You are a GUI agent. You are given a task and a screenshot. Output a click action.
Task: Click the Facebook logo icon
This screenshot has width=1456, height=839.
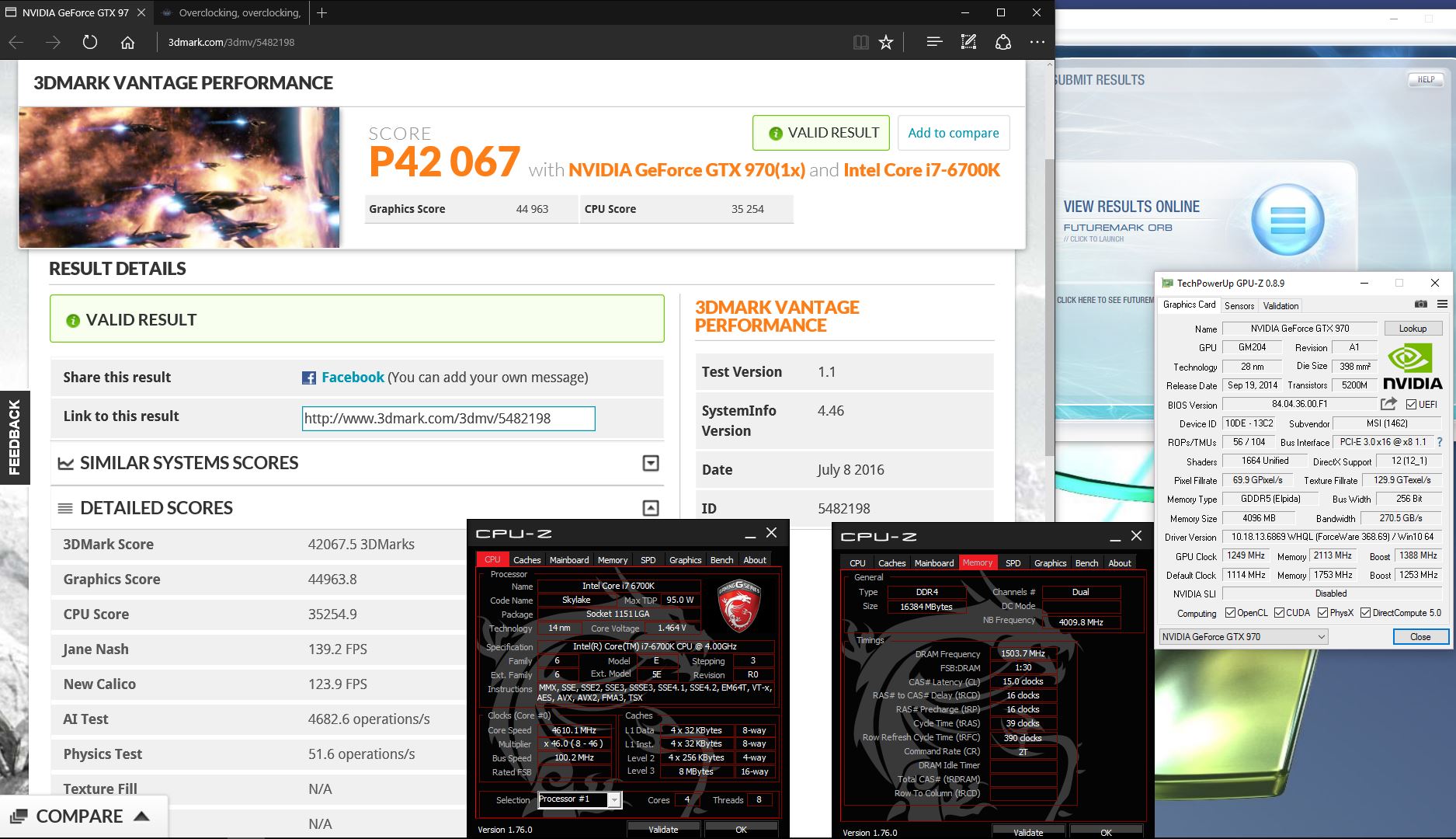(x=309, y=378)
